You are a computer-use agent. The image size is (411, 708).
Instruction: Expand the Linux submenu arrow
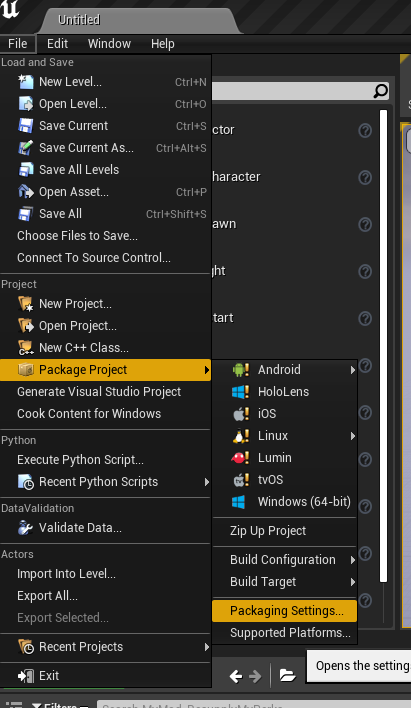tap(353, 436)
